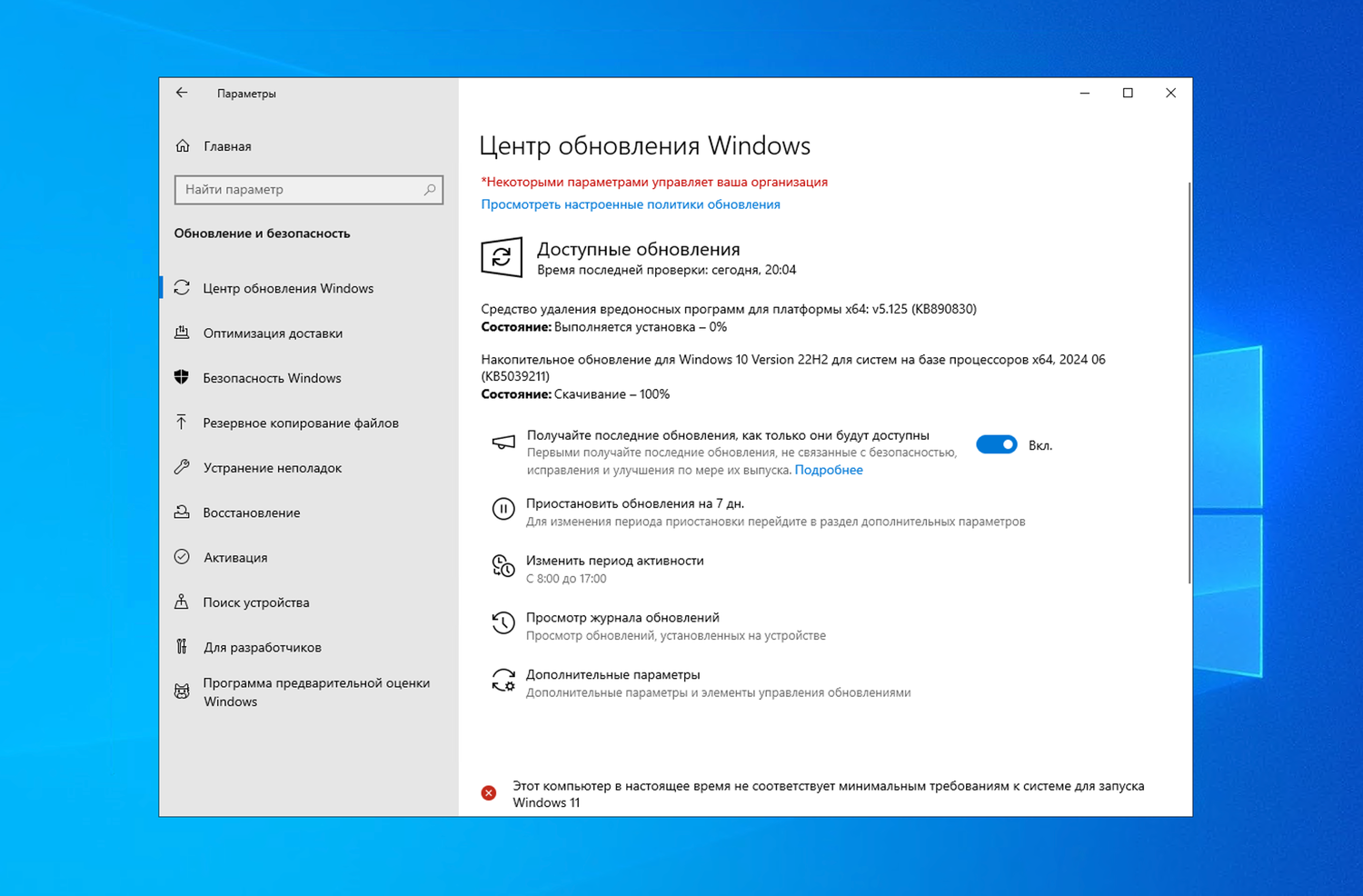
Task: Click the update history clock icon
Action: [503, 622]
